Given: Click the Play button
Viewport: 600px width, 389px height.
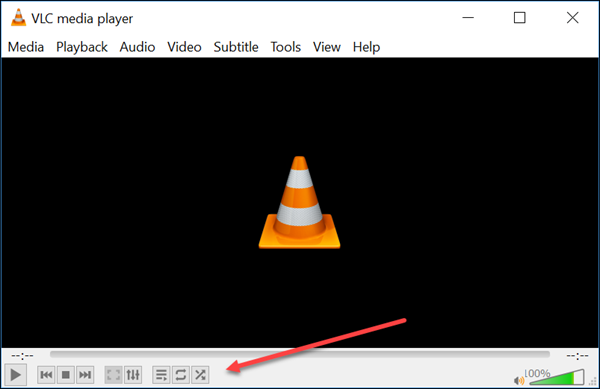Looking at the screenshot, I should tap(15, 375).
